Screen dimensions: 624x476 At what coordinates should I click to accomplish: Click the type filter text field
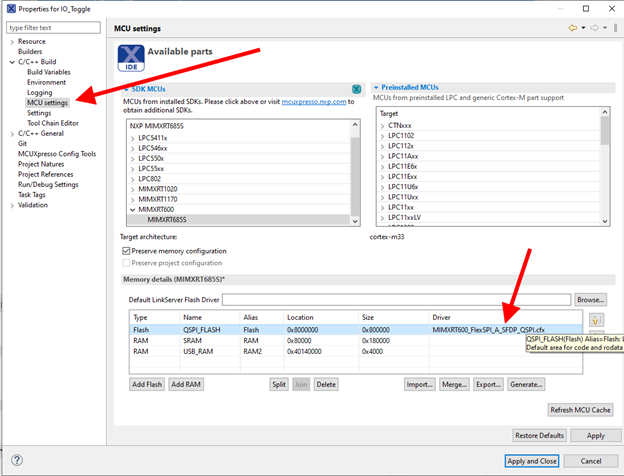pyautogui.click(x=53, y=27)
